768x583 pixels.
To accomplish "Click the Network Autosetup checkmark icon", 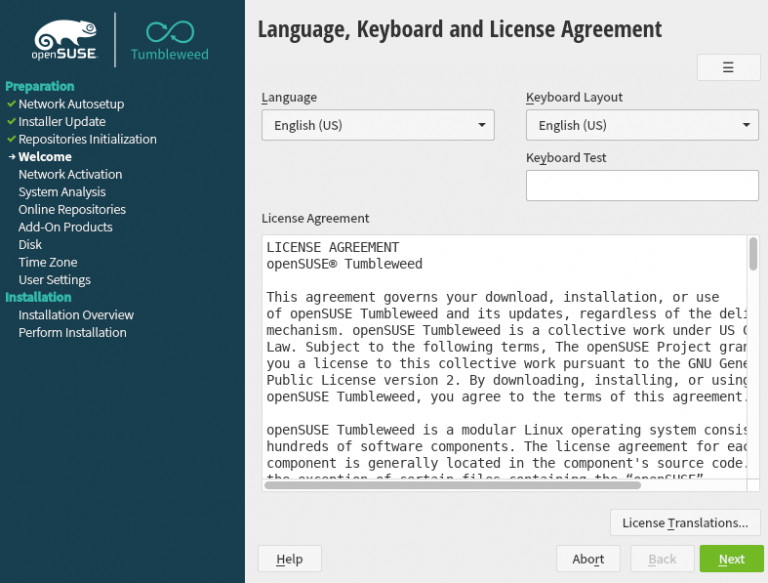I will (x=11, y=104).
